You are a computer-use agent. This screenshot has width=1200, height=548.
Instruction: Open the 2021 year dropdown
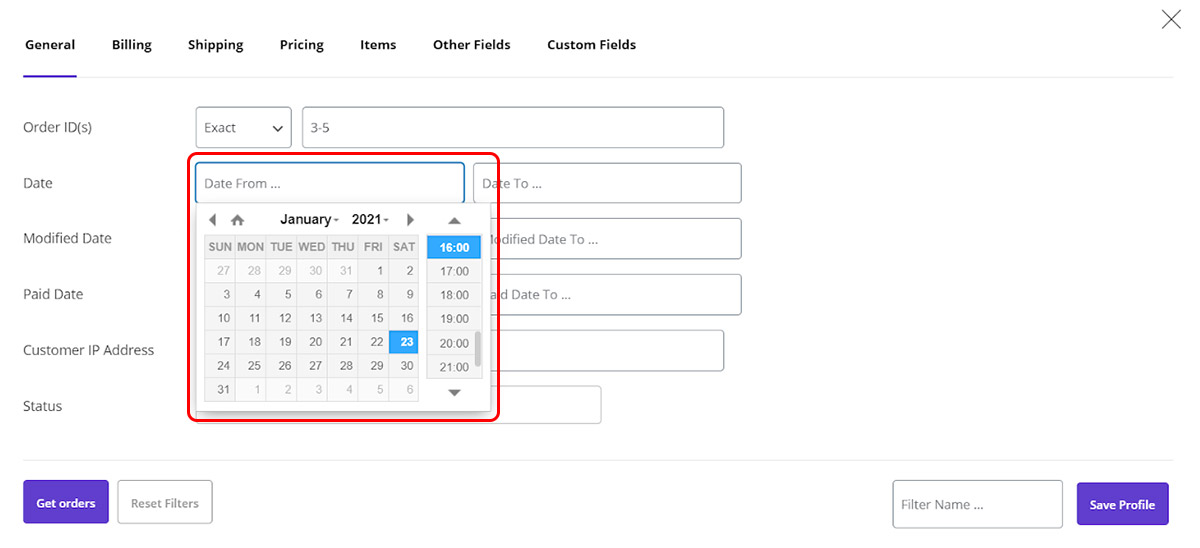point(370,220)
